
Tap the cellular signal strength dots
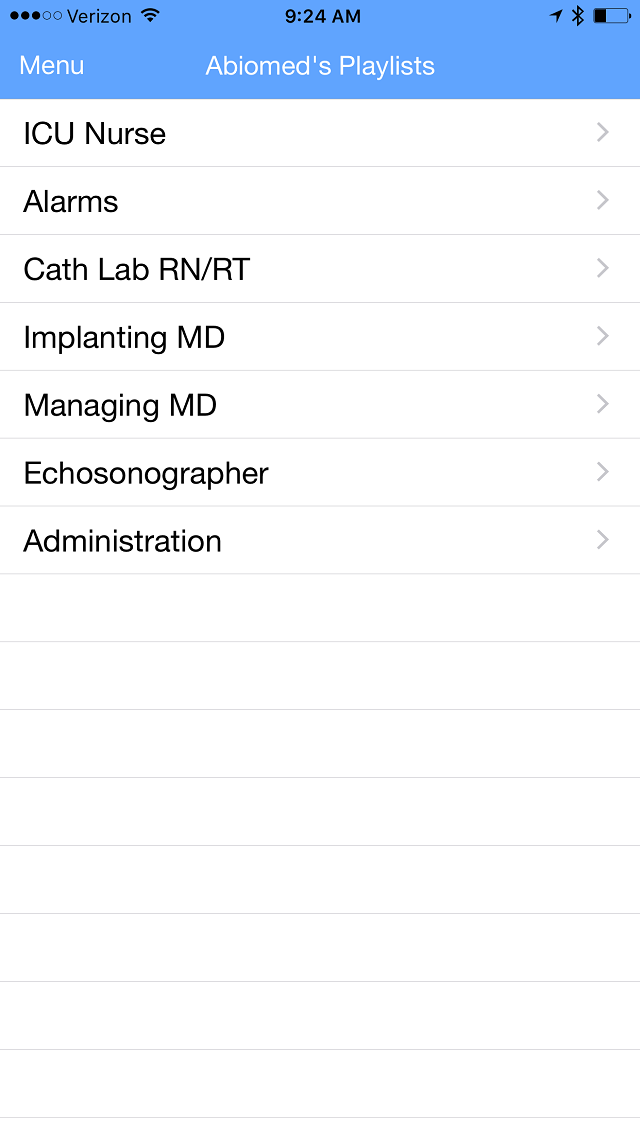point(35,16)
